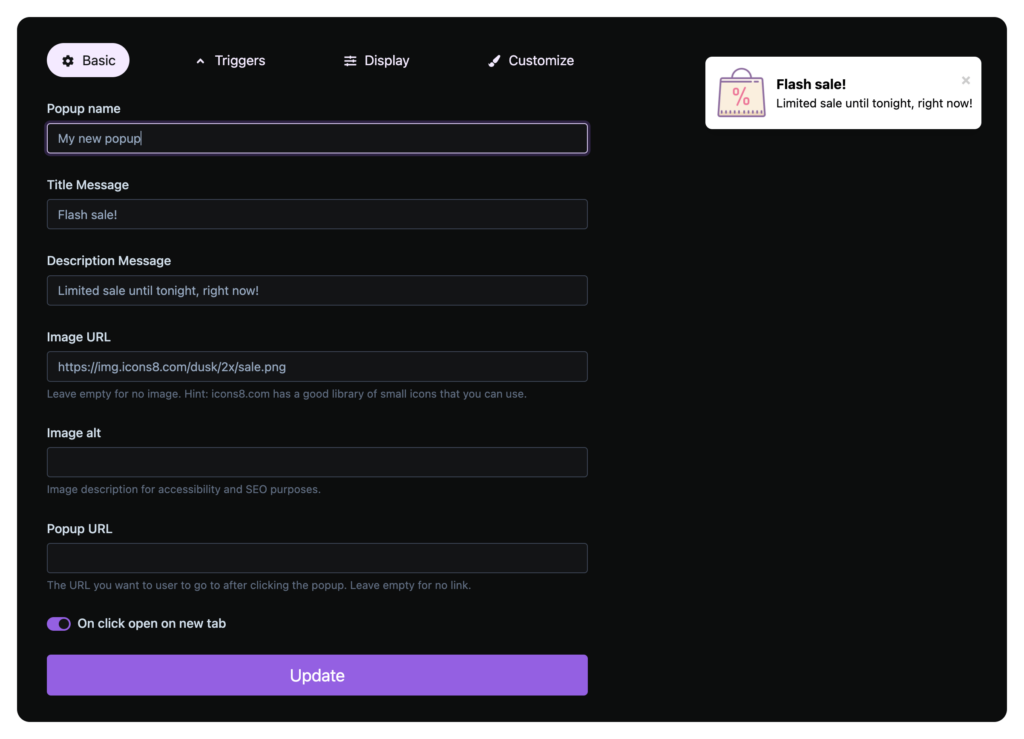Screen dimensions: 1024x739
Task: Close the Flash sale preview popup
Action: [x=965, y=80]
